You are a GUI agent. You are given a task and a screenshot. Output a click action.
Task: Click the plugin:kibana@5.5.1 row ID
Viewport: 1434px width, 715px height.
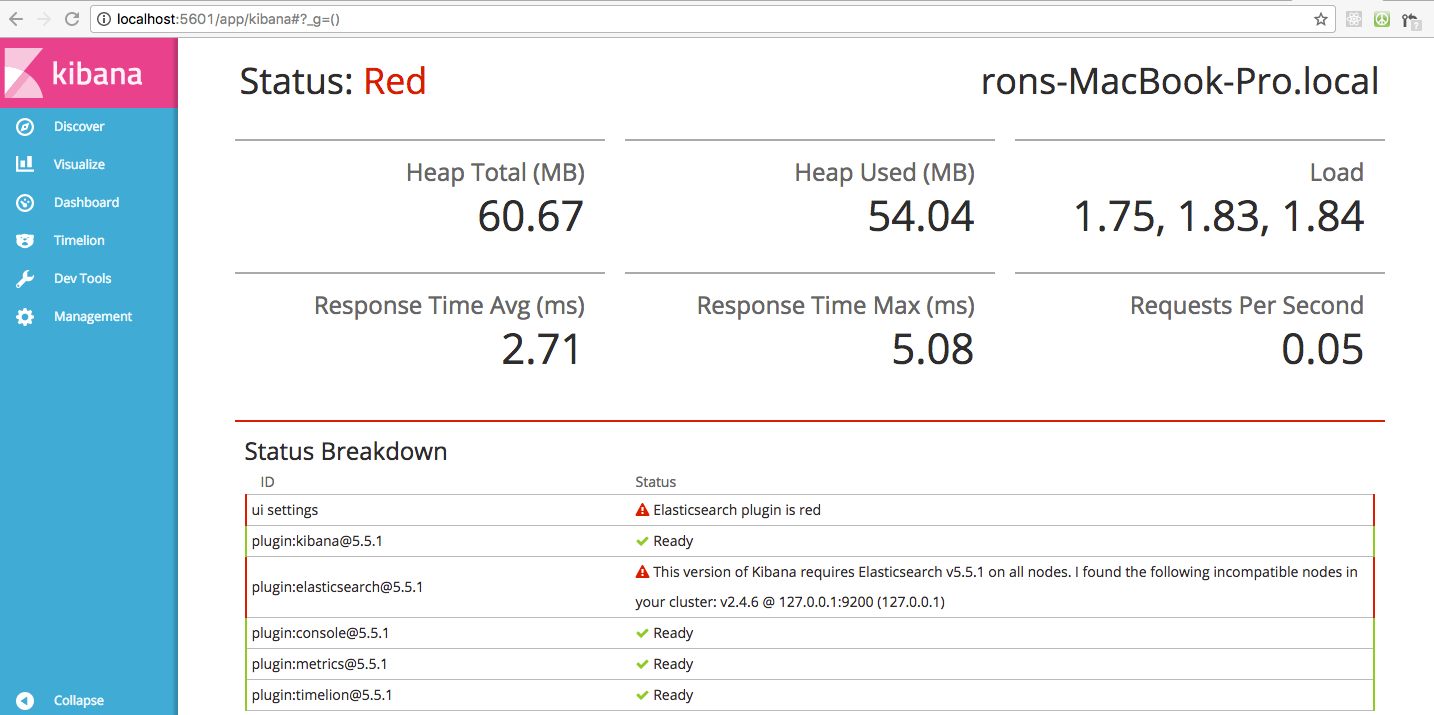317,541
